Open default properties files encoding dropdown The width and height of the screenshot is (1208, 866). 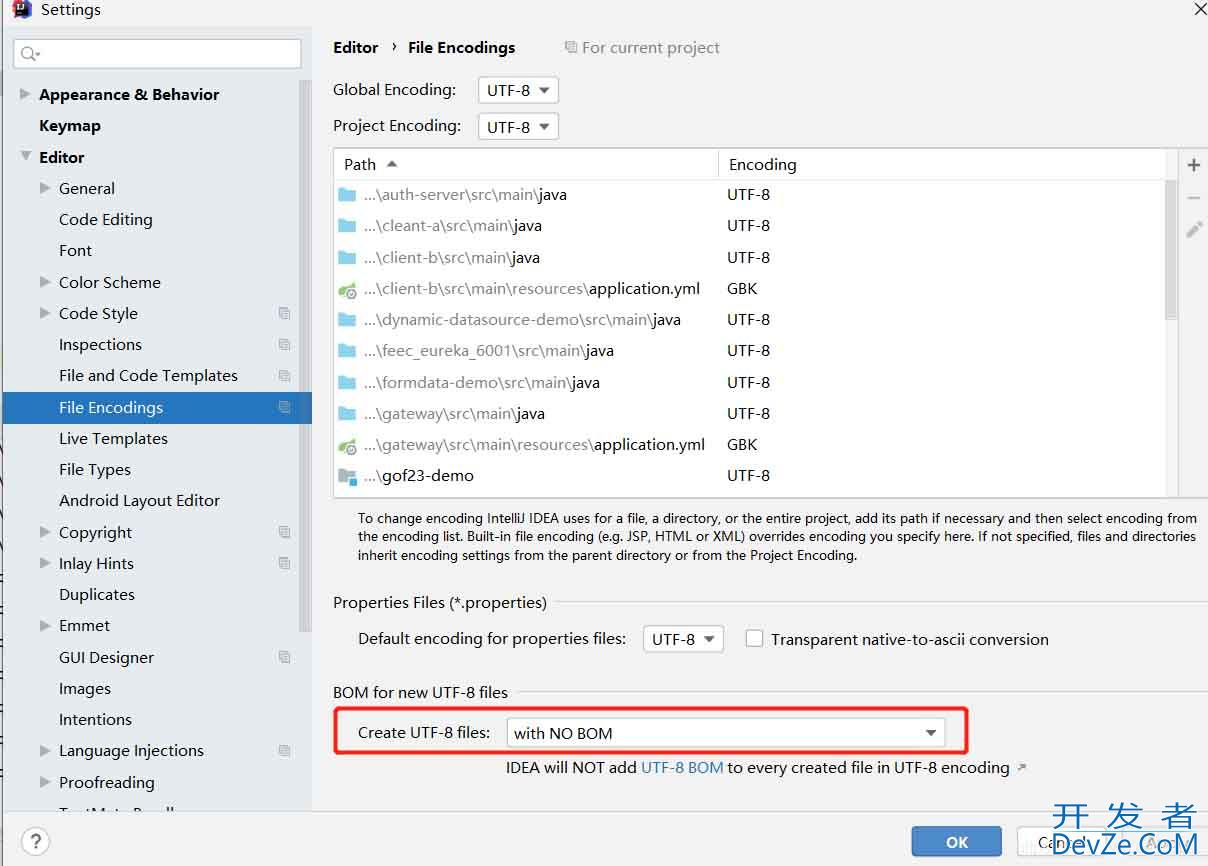tap(683, 639)
